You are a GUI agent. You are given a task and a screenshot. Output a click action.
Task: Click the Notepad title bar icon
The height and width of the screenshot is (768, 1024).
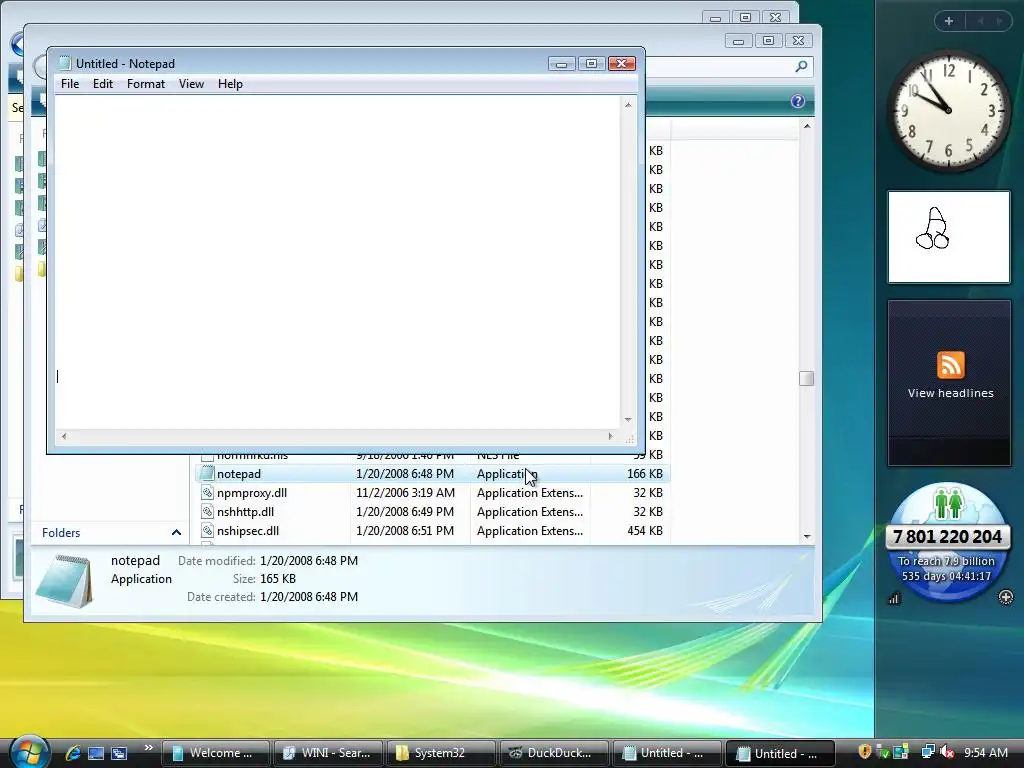point(64,63)
